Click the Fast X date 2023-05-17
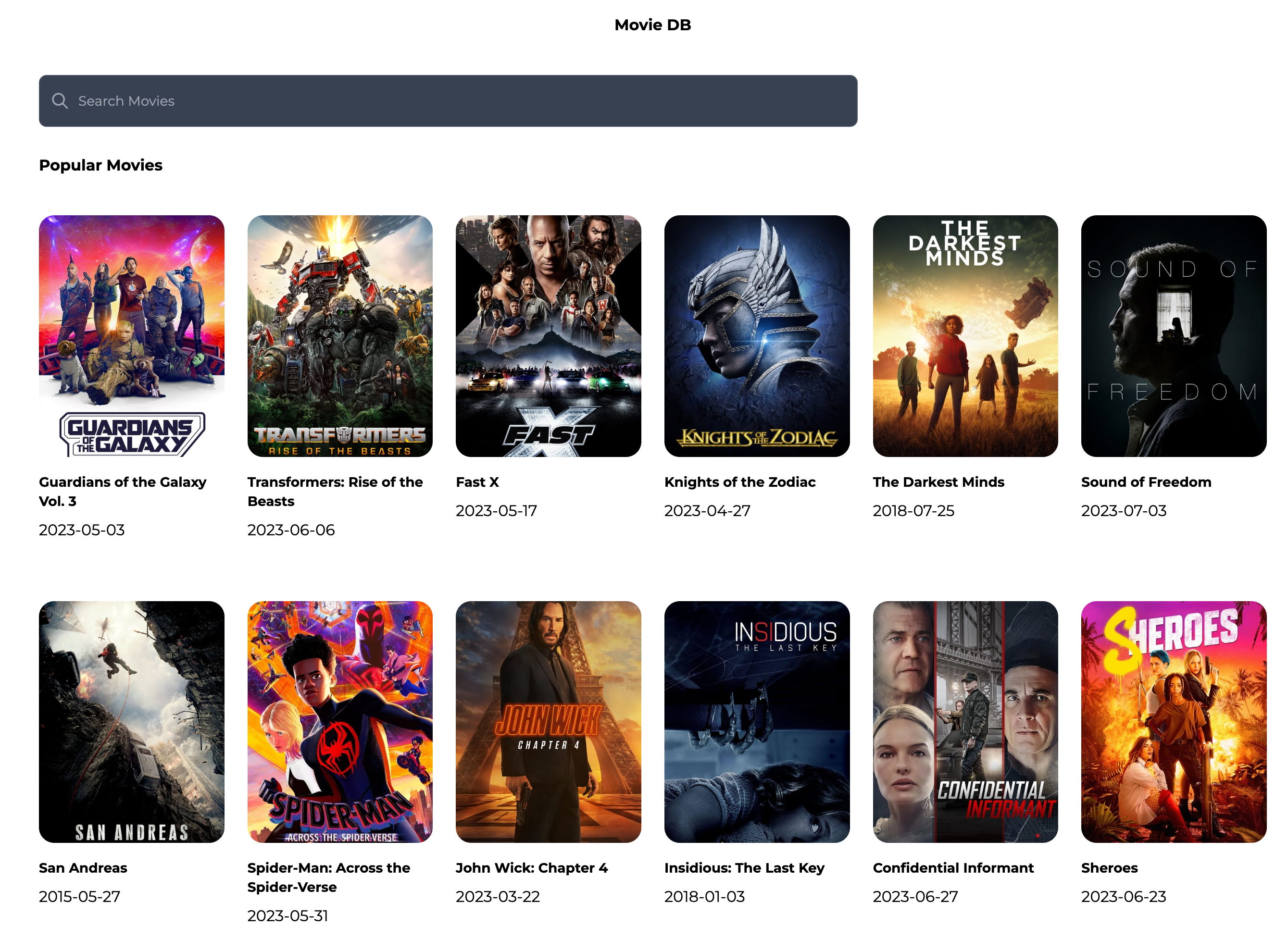 (496, 510)
